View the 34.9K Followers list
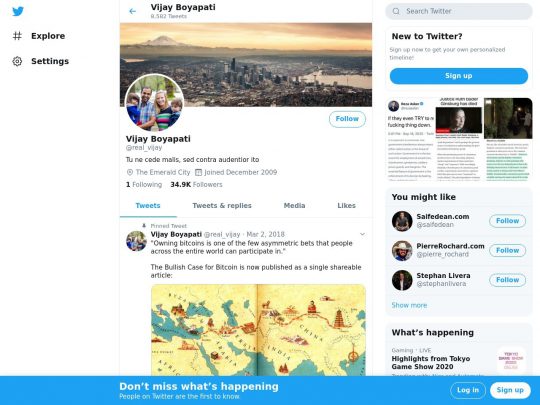The height and width of the screenshot is (405, 540). click(x=196, y=185)
